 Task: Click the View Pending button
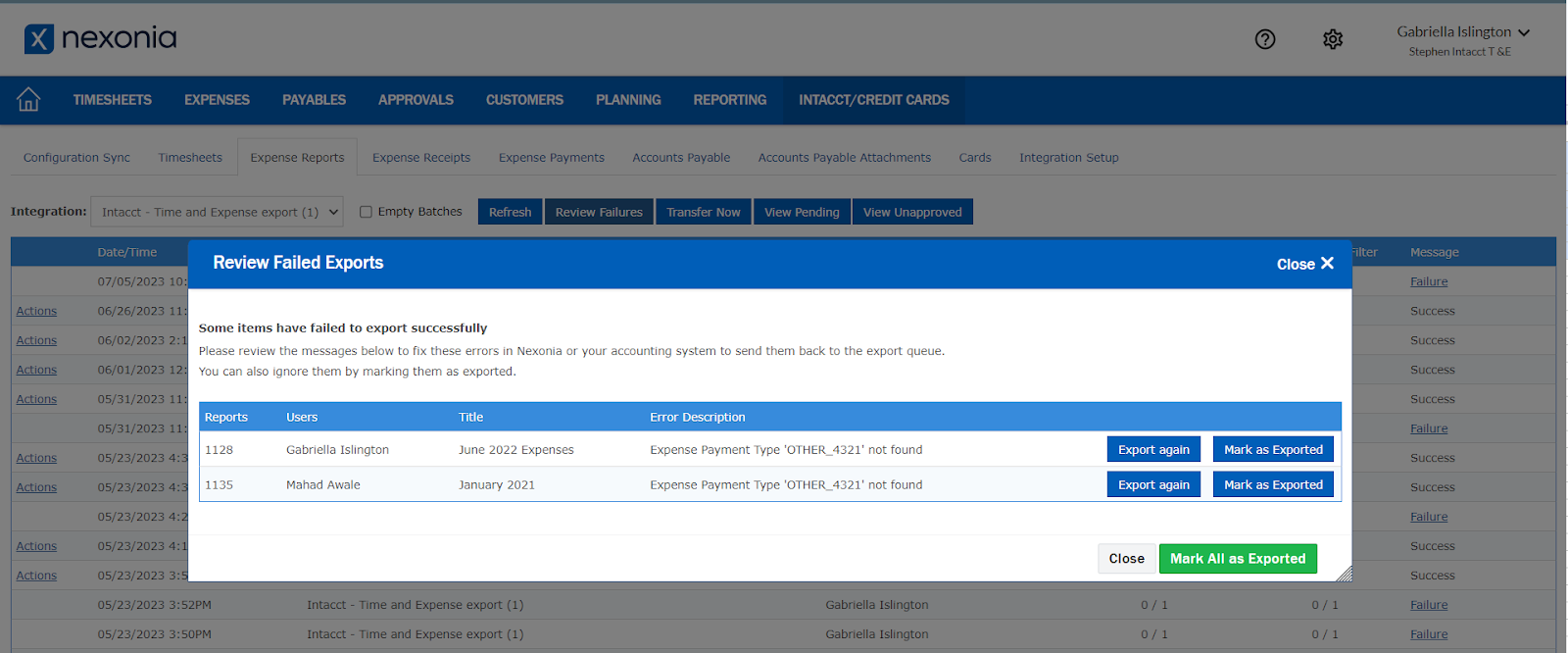coord(802,212)
